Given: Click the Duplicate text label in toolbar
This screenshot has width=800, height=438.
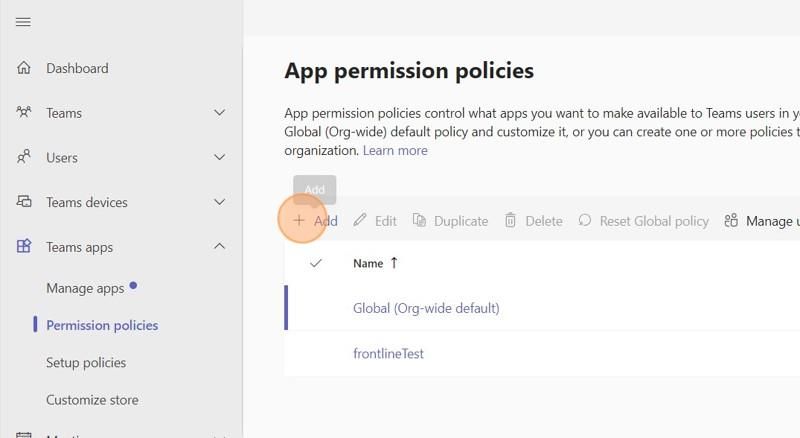Looking at the screenshot, I should coord(461,221).
